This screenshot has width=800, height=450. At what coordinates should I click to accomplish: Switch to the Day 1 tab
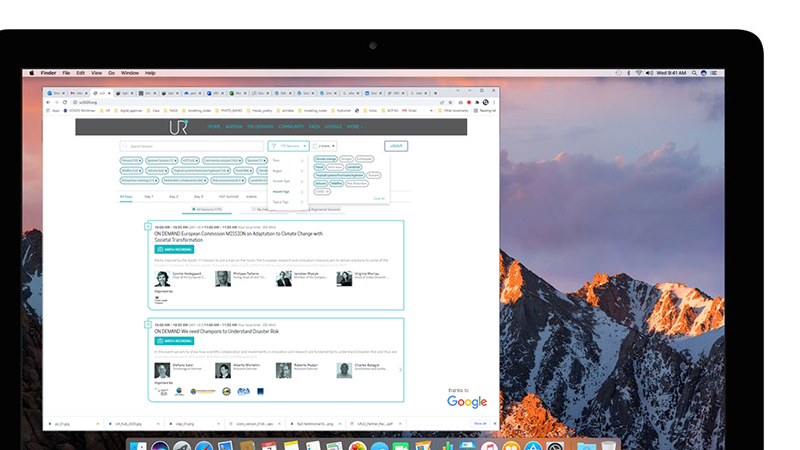point(149,197)
